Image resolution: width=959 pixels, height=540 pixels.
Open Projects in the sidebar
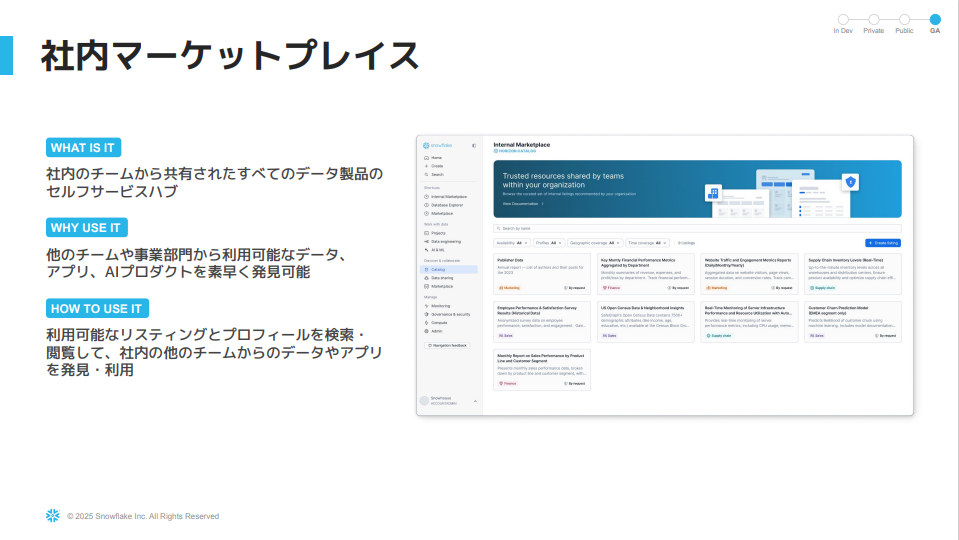pyautogui.click(x=435, y=233)
